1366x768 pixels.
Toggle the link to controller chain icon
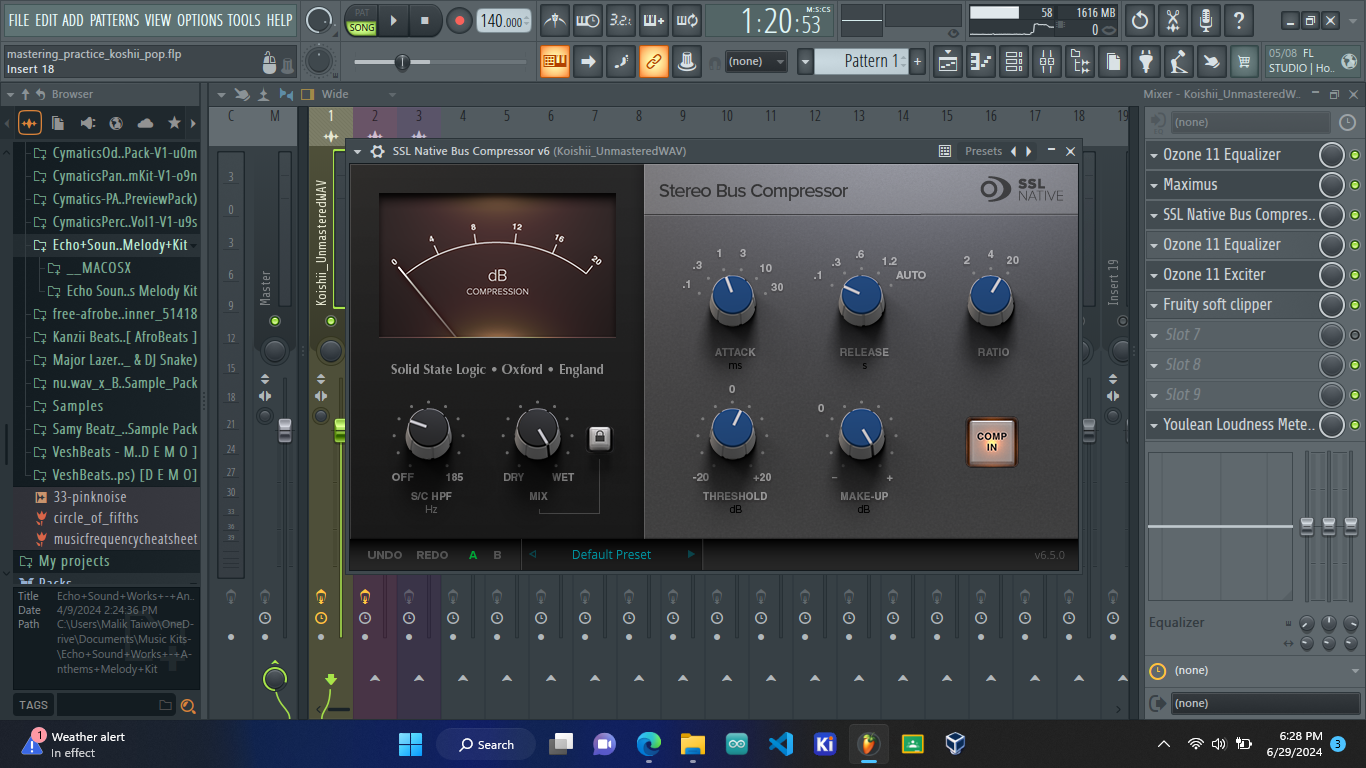[653, 62]
